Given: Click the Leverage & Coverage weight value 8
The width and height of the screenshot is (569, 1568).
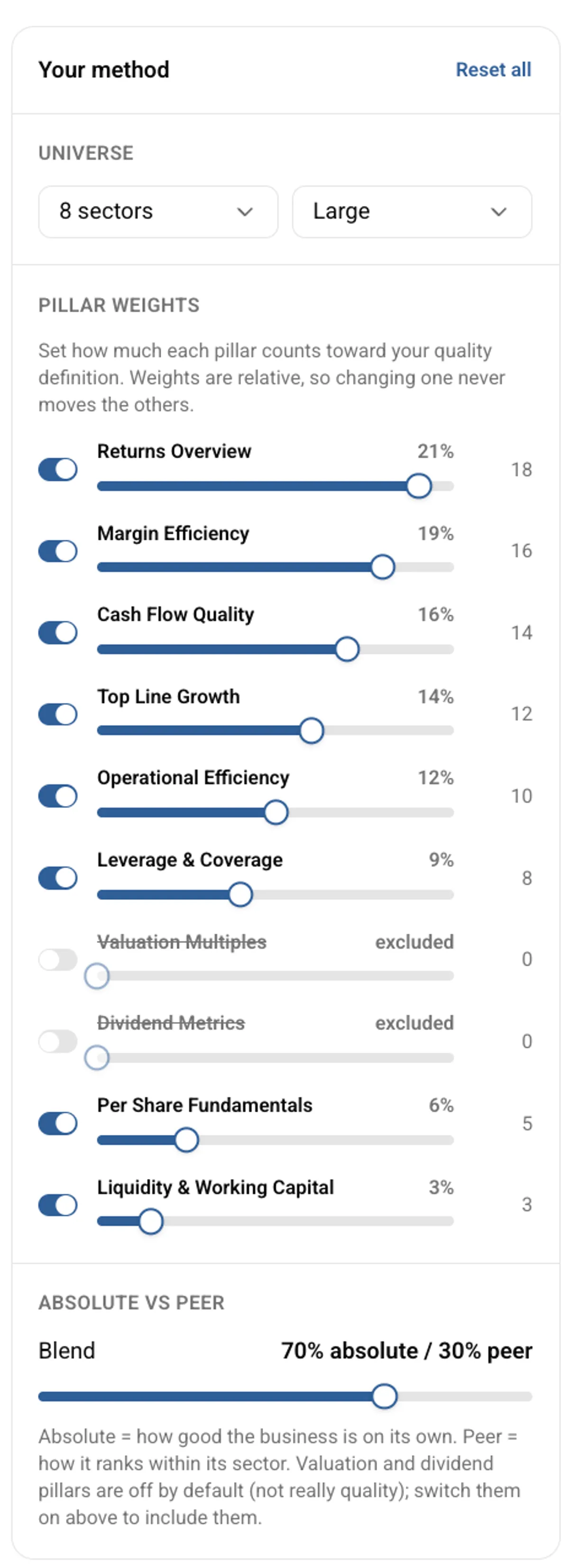Looking at the screenshot, I should 526,878.
